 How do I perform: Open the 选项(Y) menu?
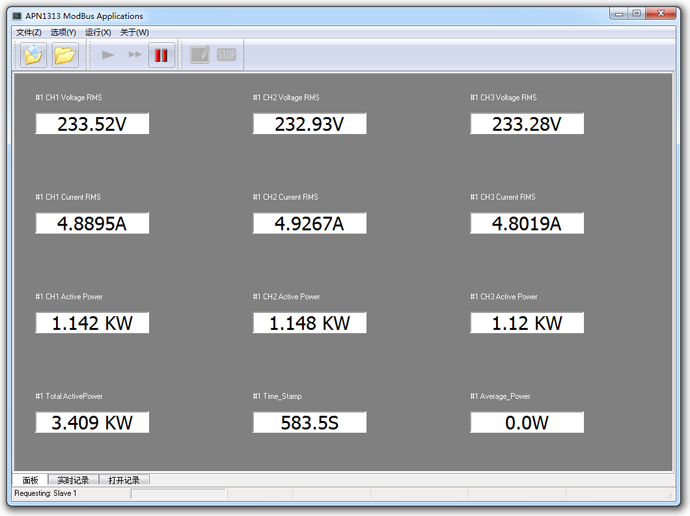click(x=63, y=32)
